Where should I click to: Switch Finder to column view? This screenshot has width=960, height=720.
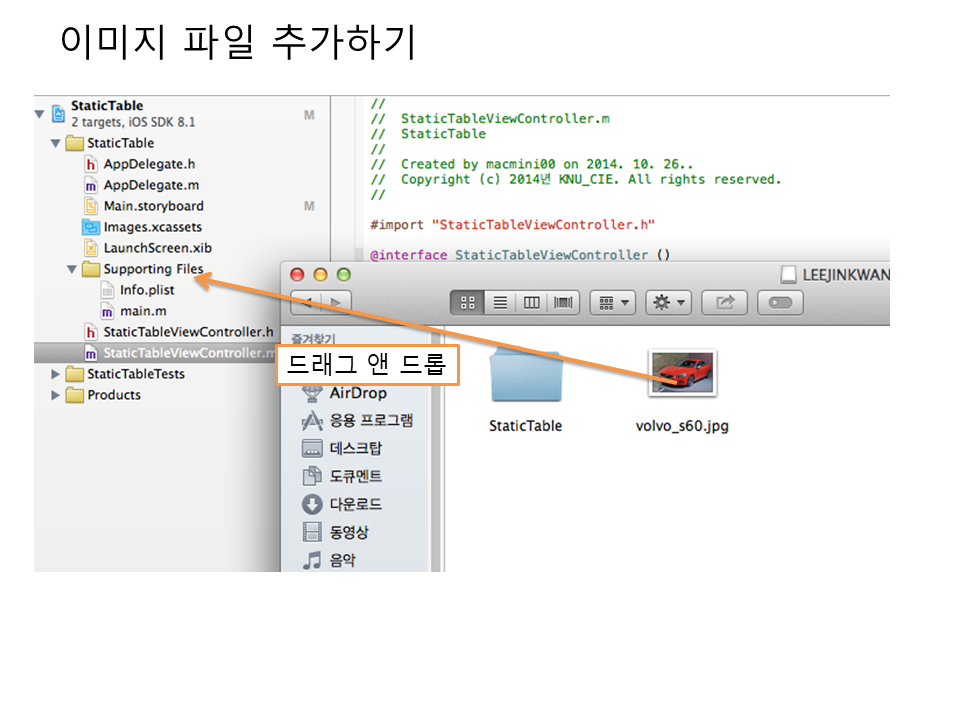coord(531,302)
